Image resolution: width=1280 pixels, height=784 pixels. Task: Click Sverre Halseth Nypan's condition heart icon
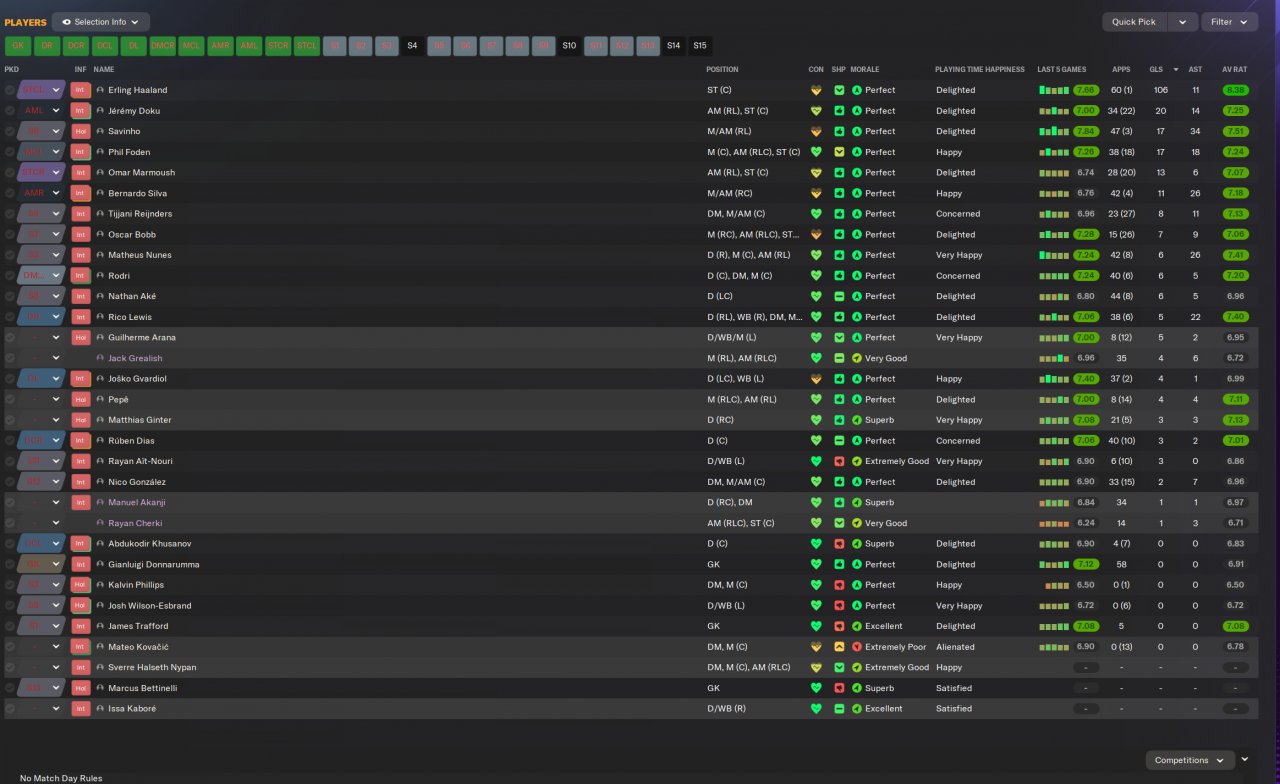[x=816, y=667]
